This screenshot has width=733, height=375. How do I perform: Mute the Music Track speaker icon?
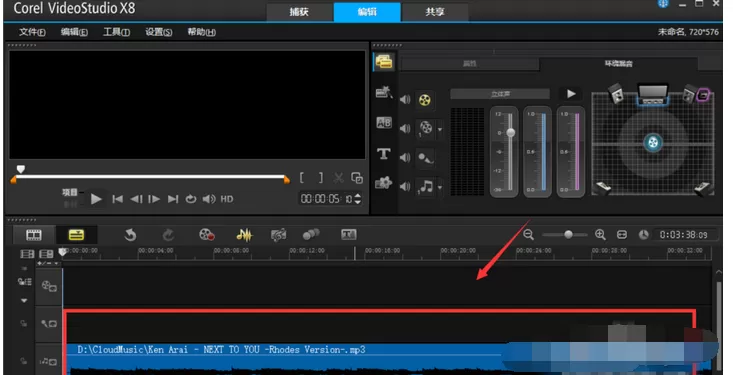[x=405, y=187]
